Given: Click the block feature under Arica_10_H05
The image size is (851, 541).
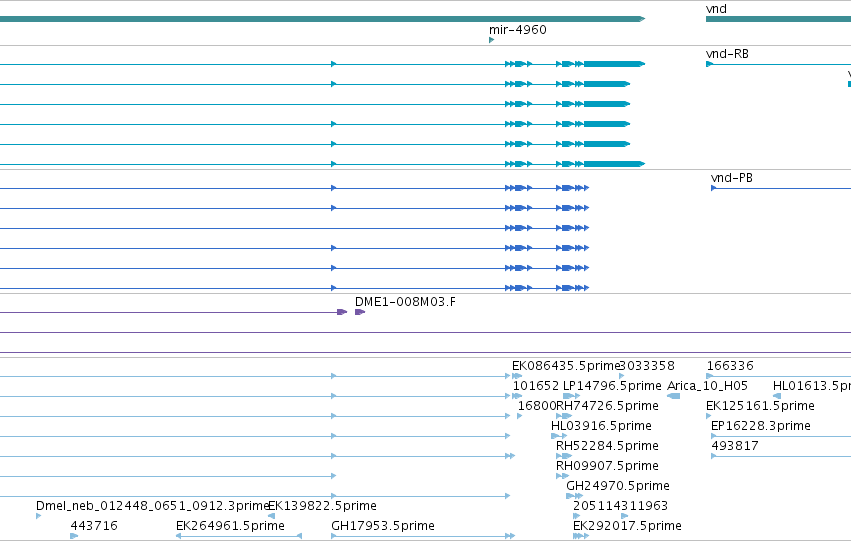Looking at the screenshot, I should point(673,396).
